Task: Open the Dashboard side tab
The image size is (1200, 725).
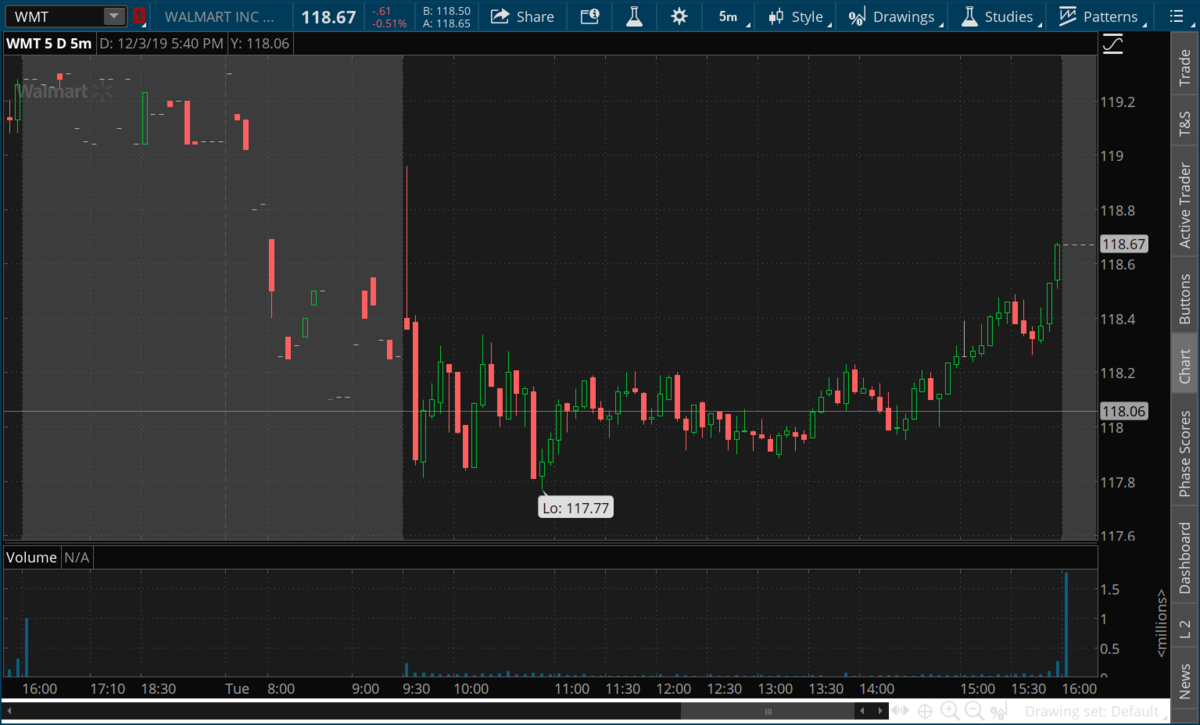Action: [x=1185, y=556]
